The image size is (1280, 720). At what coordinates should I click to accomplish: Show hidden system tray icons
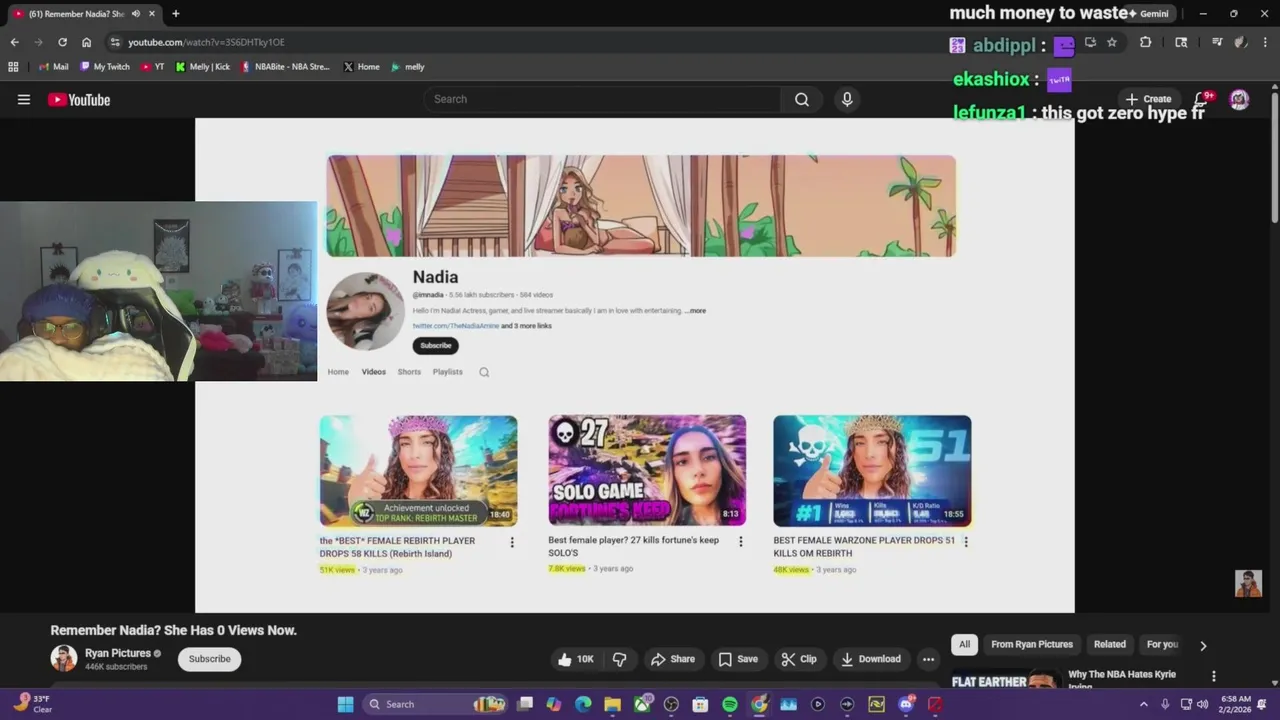click(x=1144, y=704)
